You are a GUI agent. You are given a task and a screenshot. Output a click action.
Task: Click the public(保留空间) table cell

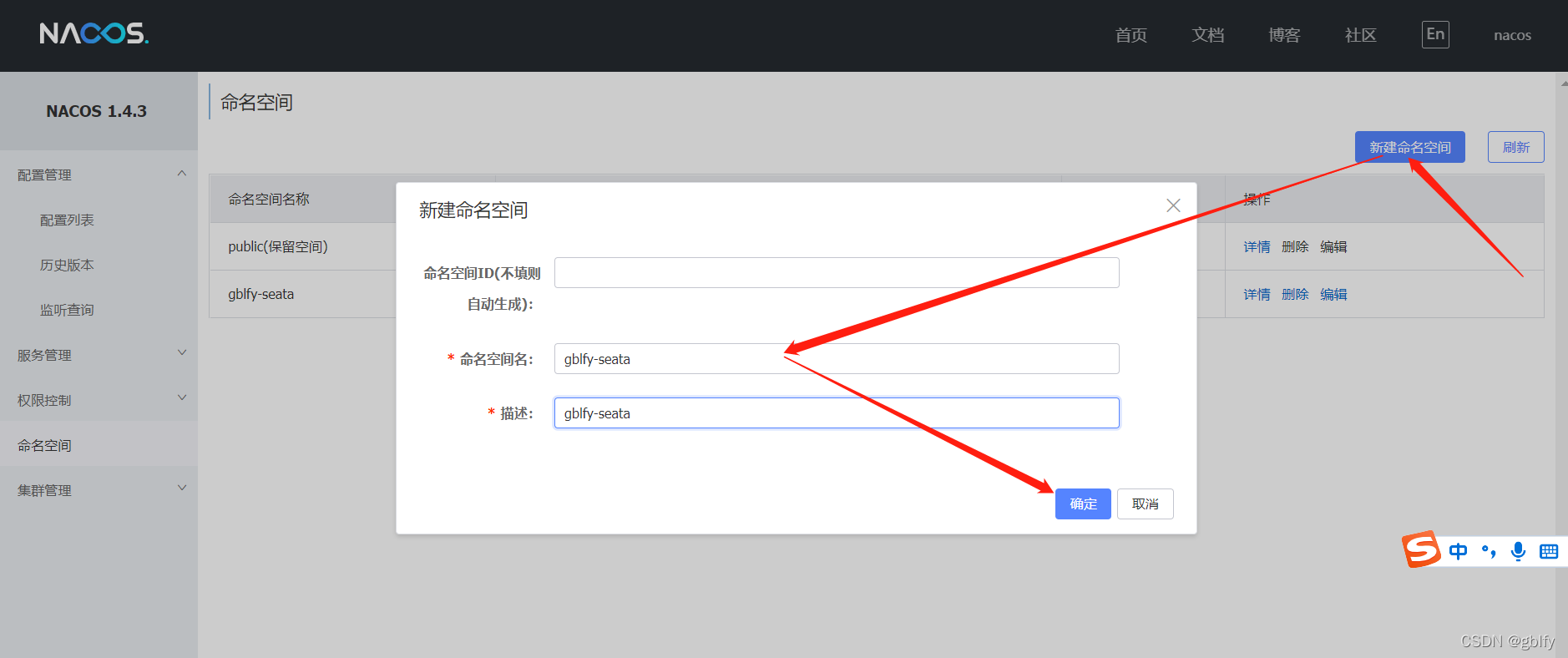[278, 246]
